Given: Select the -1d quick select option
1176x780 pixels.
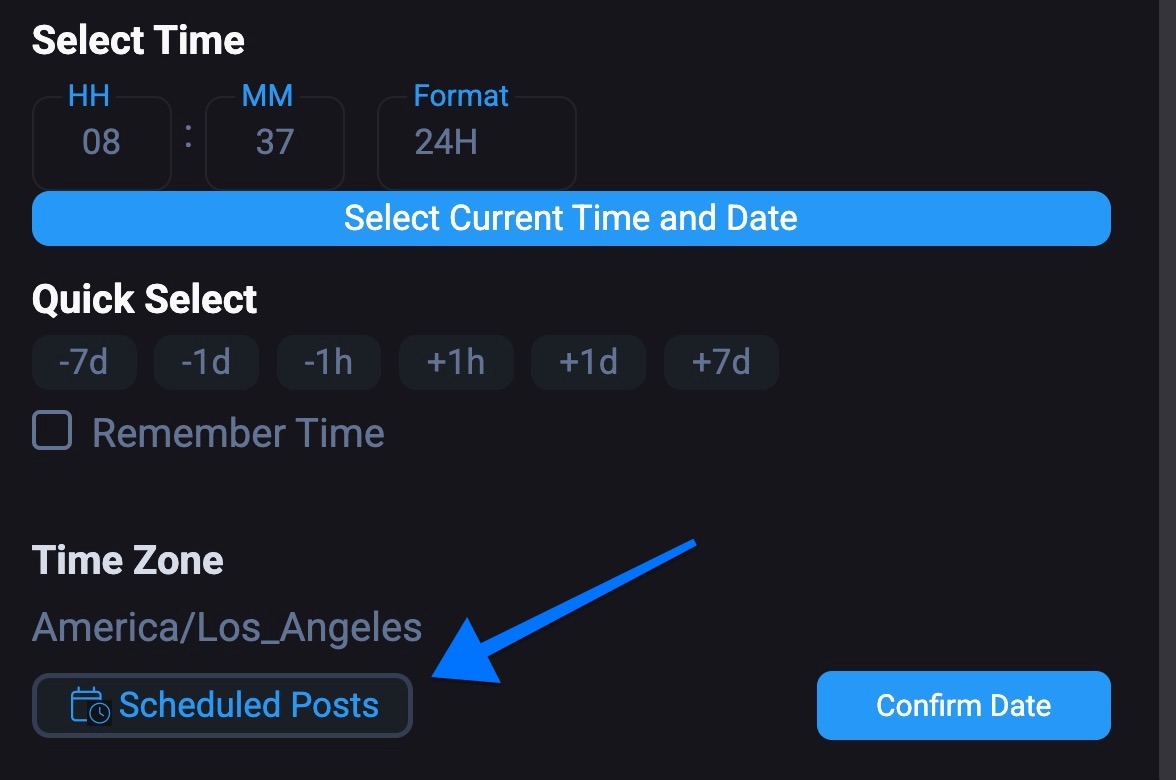Looking at the screenshot, I should pos(206,362).
